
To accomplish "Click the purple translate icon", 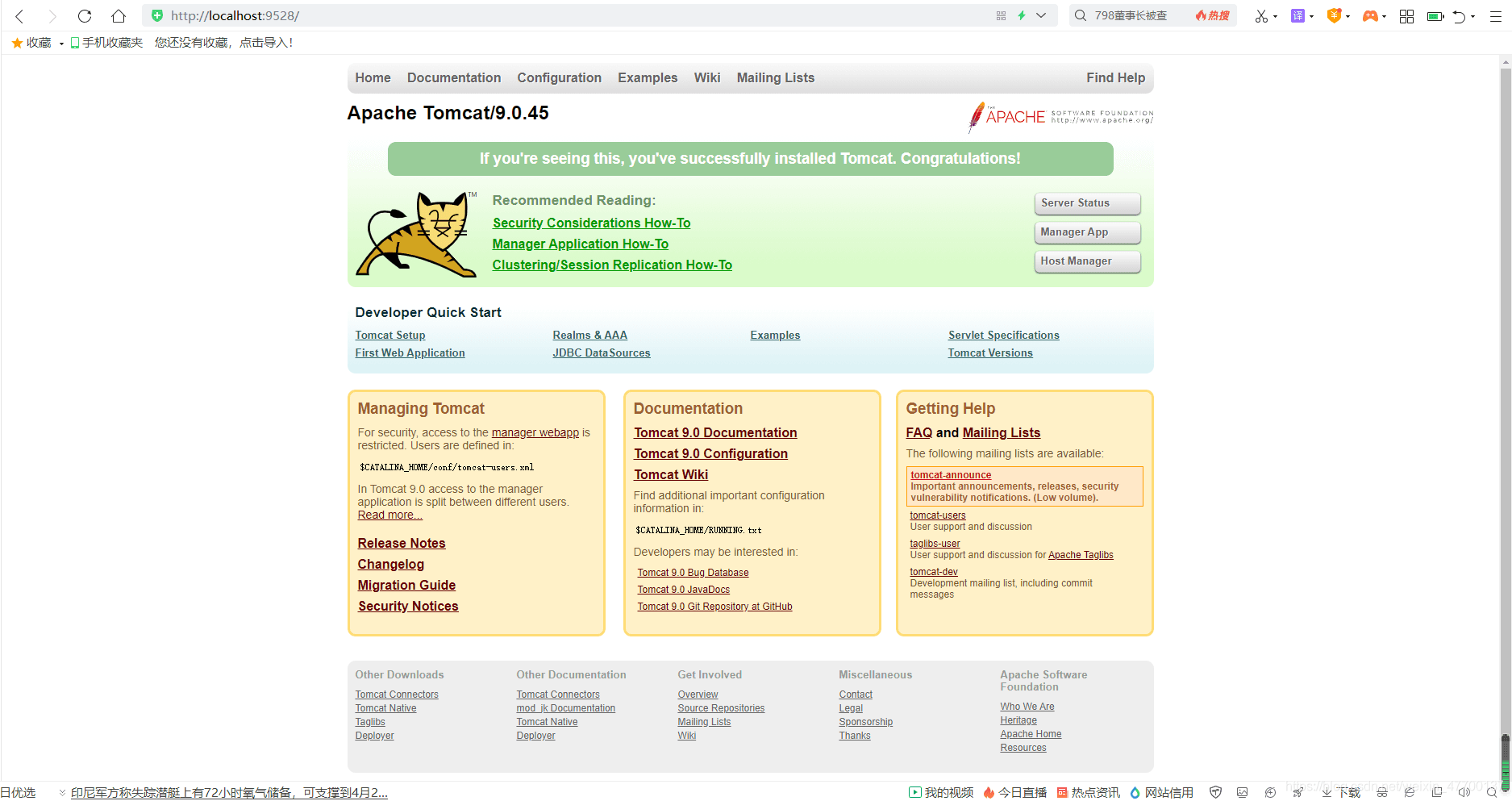I will pos(1297,16).
